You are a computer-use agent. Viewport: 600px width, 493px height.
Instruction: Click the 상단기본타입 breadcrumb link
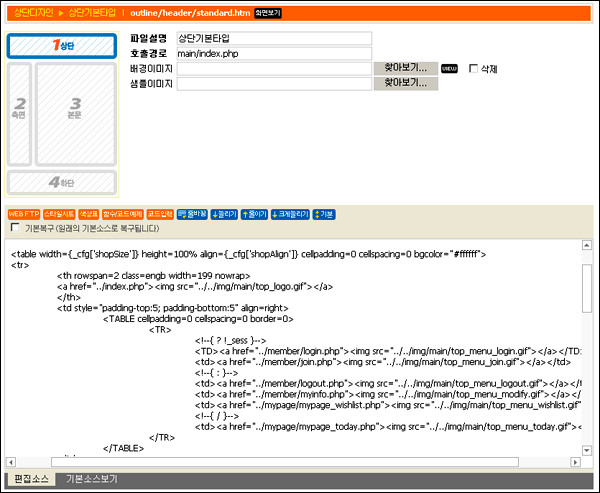[92, 13]
